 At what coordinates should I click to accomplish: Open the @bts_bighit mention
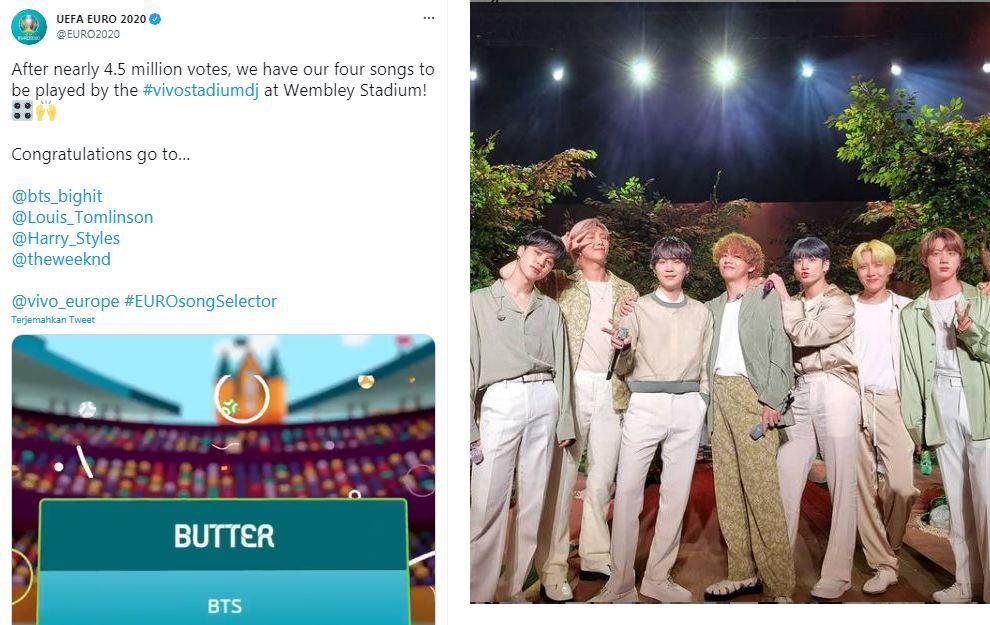tap(57, 196)
